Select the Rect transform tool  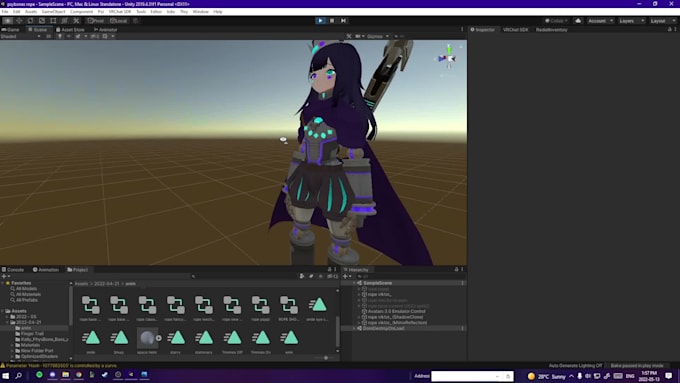point(53,20)
